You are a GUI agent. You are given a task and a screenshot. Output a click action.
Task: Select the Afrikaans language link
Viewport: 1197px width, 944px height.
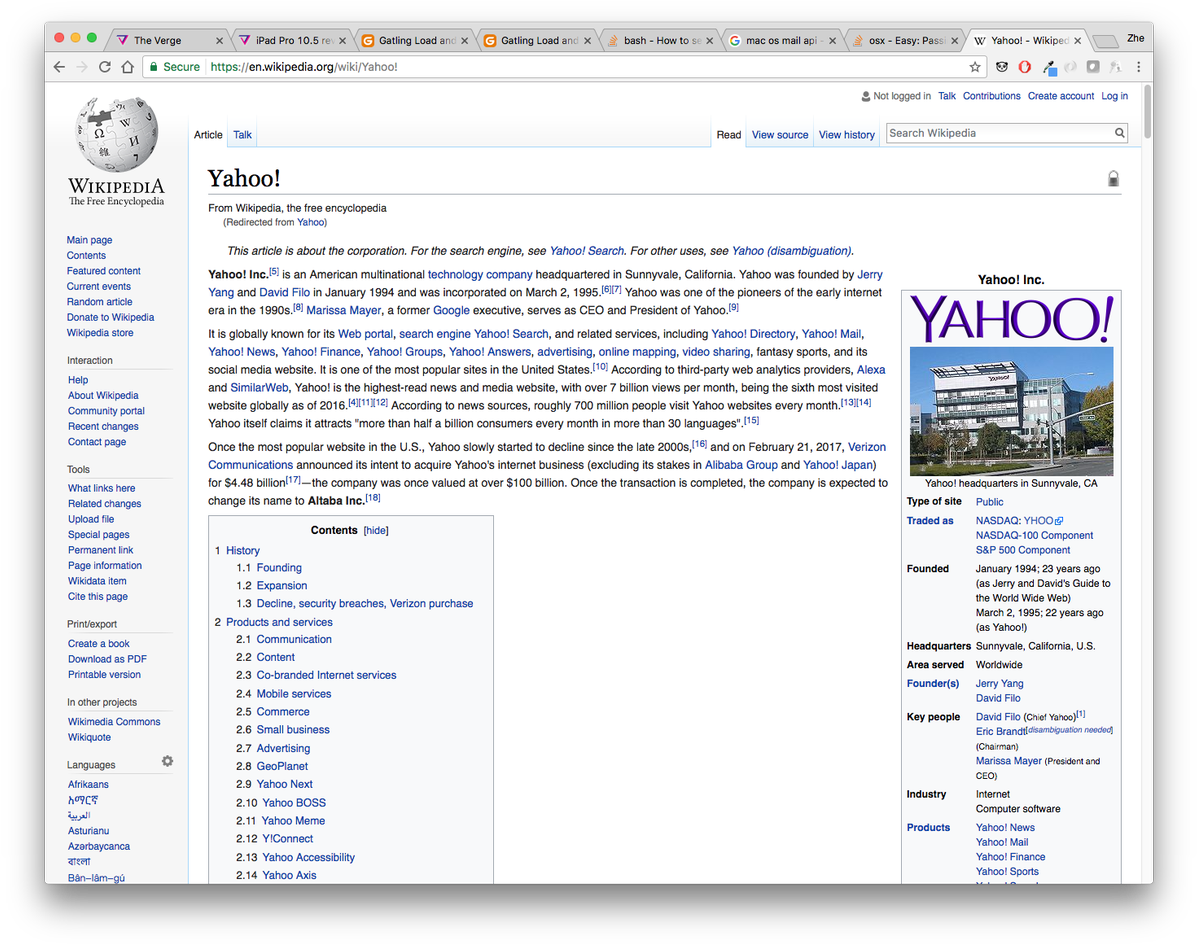(x=88, y=785)
